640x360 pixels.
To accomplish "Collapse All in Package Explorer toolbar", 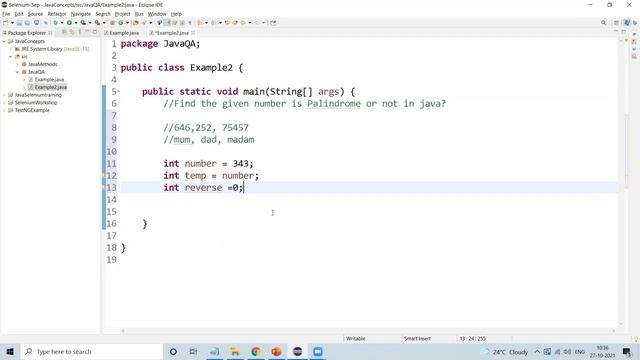I will pos(64,32).
